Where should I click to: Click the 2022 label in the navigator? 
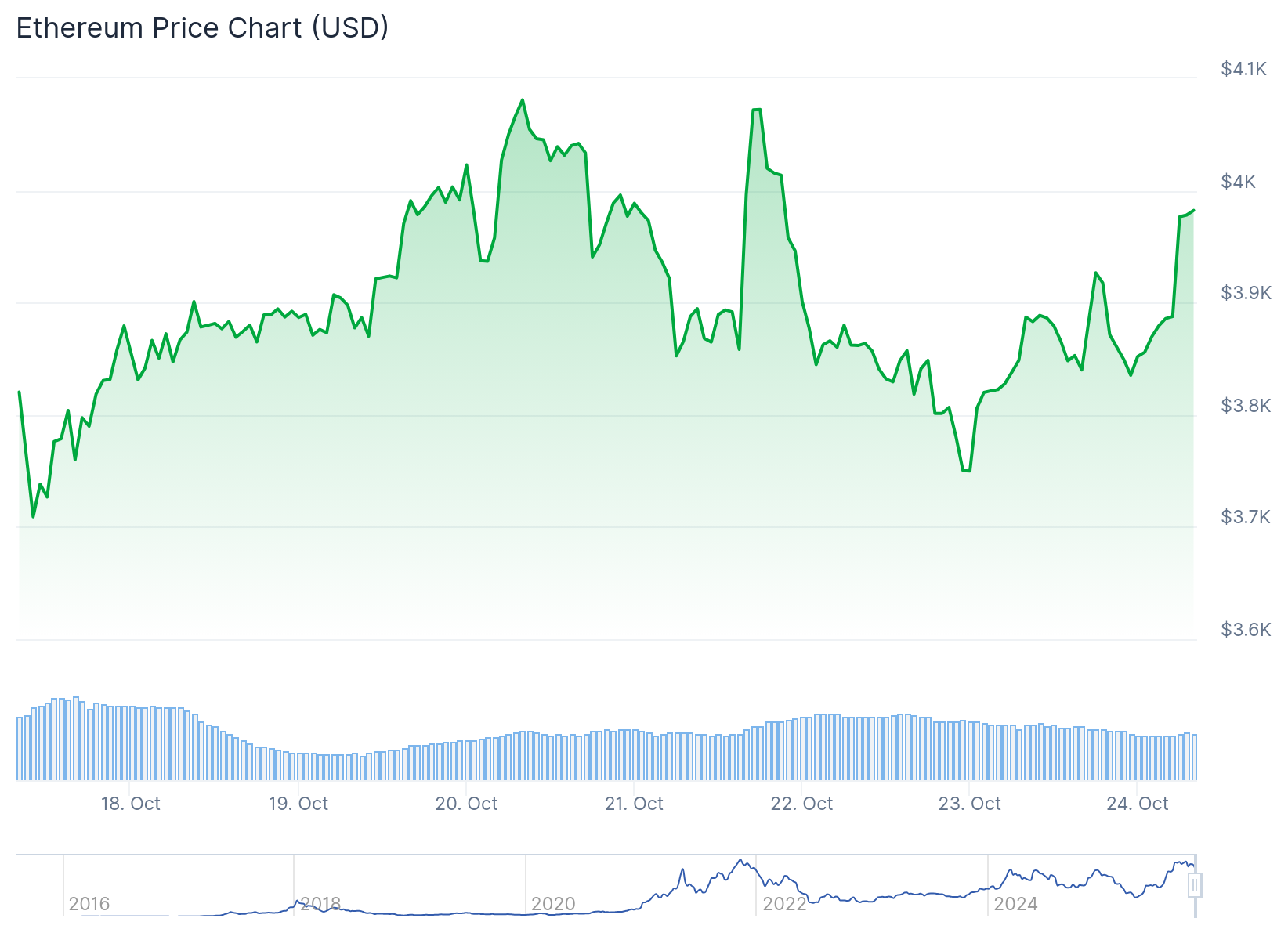784,904
